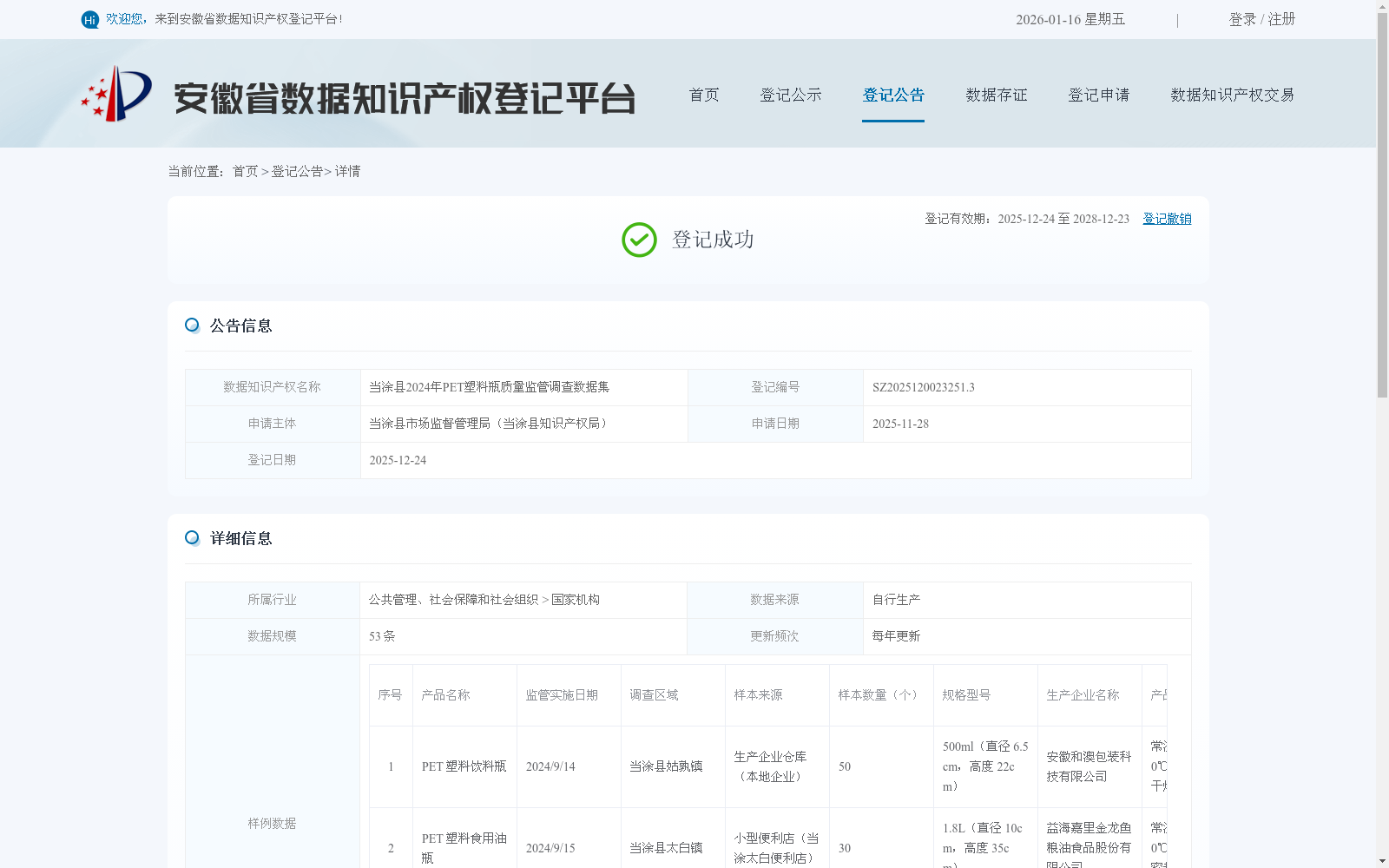Click the circle icon beside 详细信息
The height and width of the screenshot is (868, 1389).
tap(192, 538)
